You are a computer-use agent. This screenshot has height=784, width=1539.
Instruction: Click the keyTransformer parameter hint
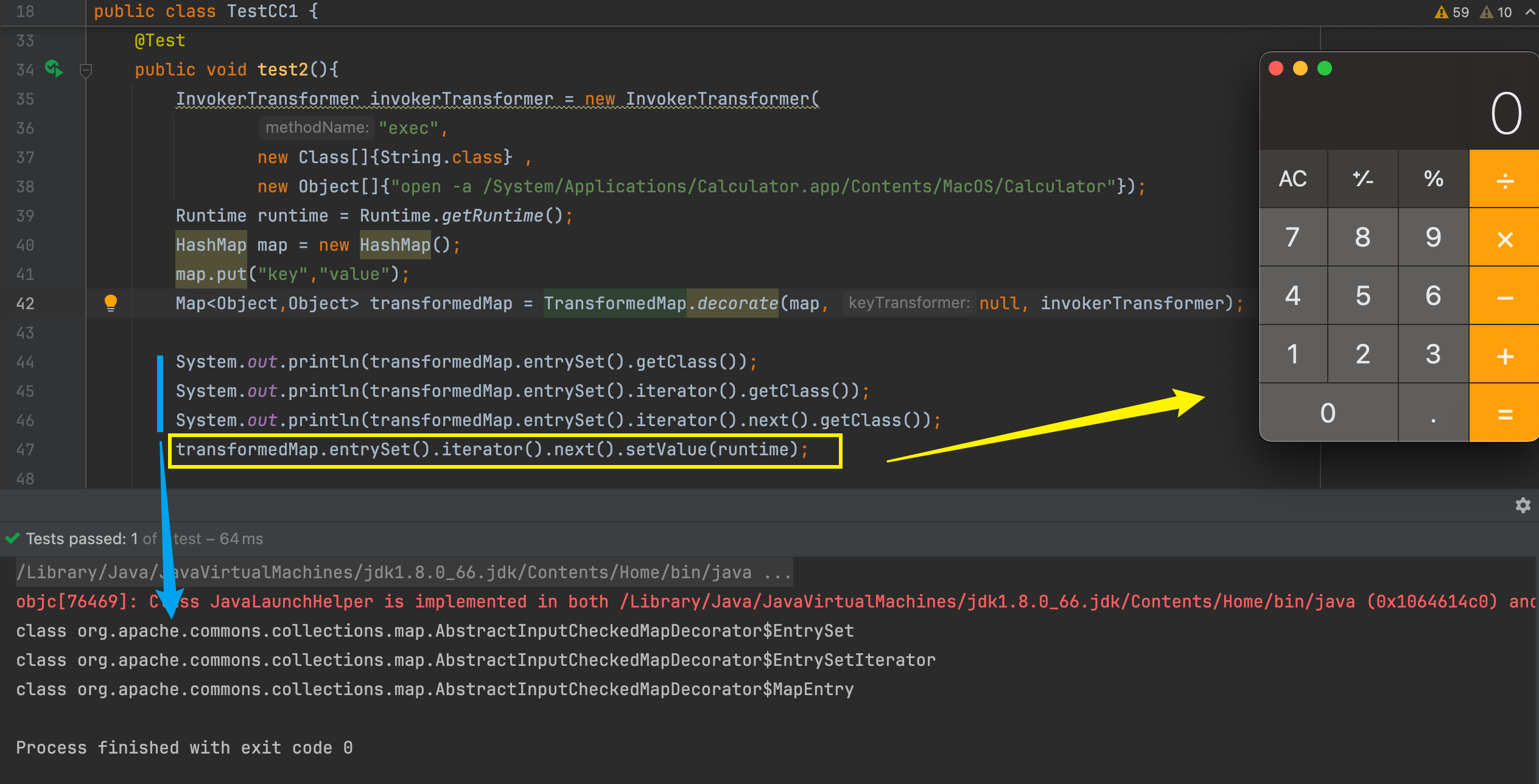point(908,303)
